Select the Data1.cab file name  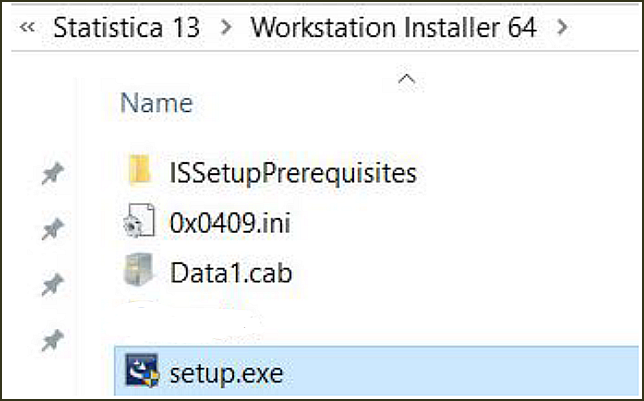231,273
